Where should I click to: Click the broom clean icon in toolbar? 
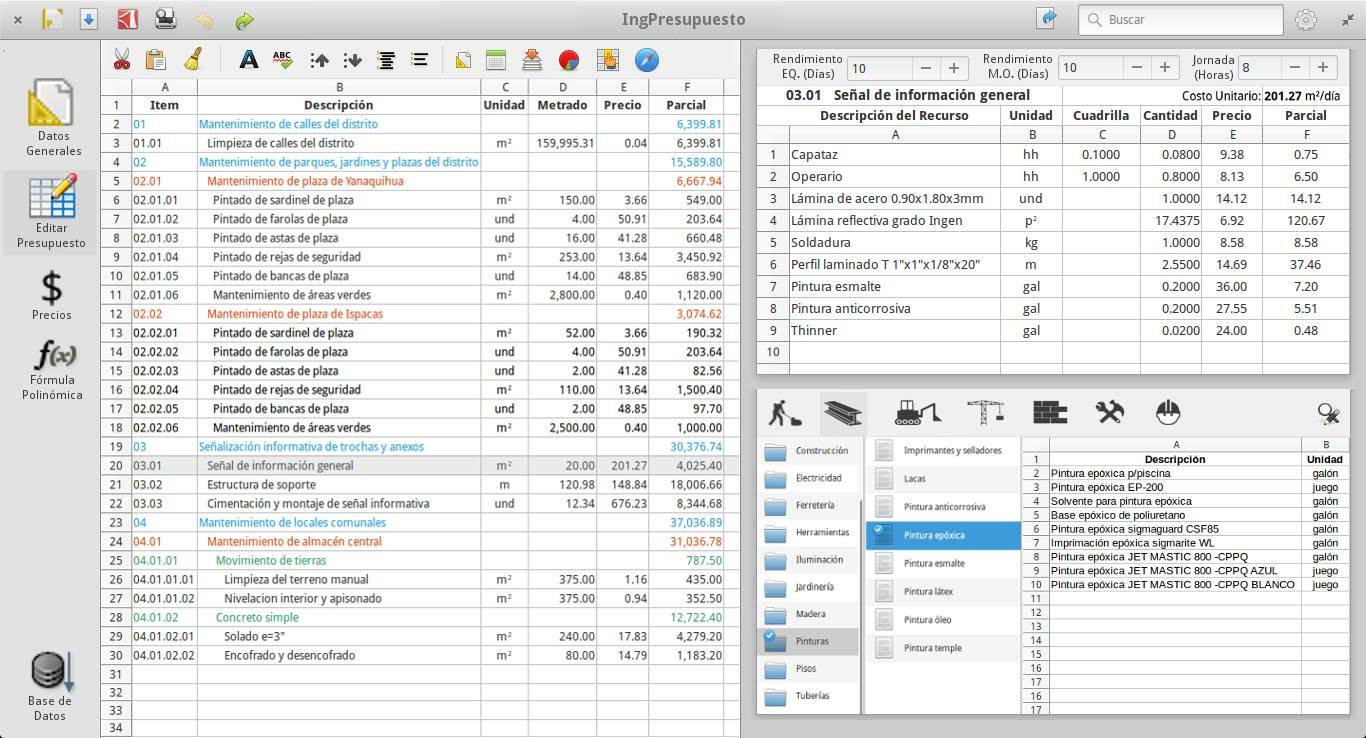pyautogui.click(x=193, y=60)
